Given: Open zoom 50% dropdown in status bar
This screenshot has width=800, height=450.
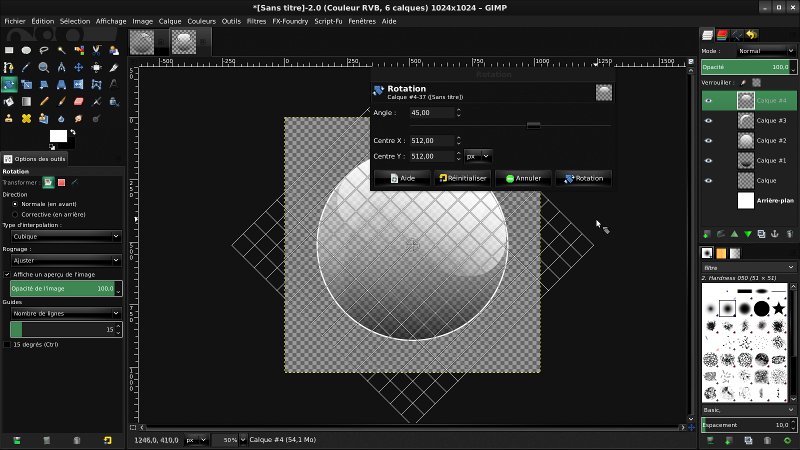Looking at the screenshot, I should pyautogui.click(x=243, y=440).
